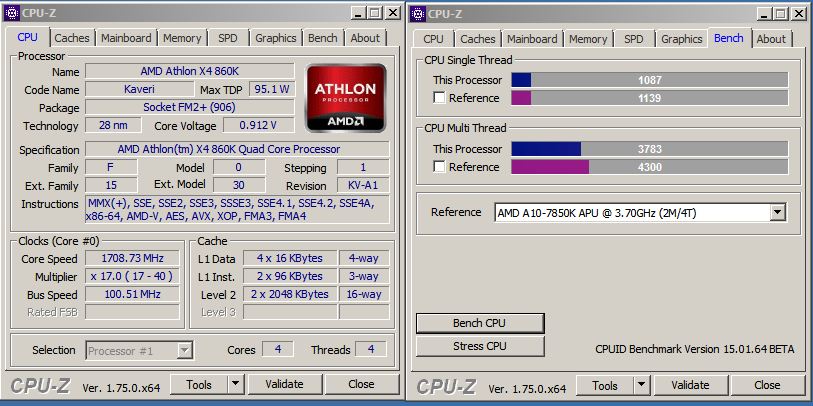
Task: Click Revision value KV-A1
Action: 363,185
